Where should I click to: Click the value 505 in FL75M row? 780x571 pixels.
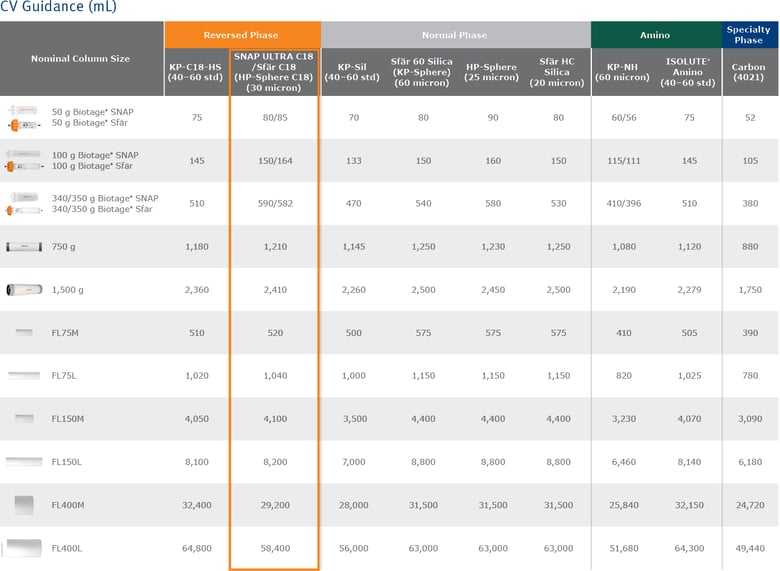click(689, 333)
